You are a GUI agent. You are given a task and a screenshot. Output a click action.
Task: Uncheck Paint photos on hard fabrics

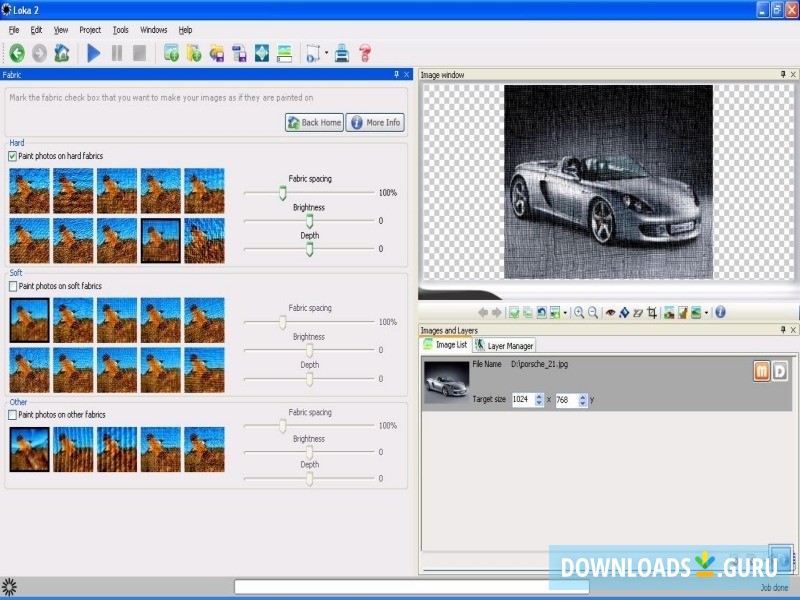pyautogui.click(x=14, y=157)
